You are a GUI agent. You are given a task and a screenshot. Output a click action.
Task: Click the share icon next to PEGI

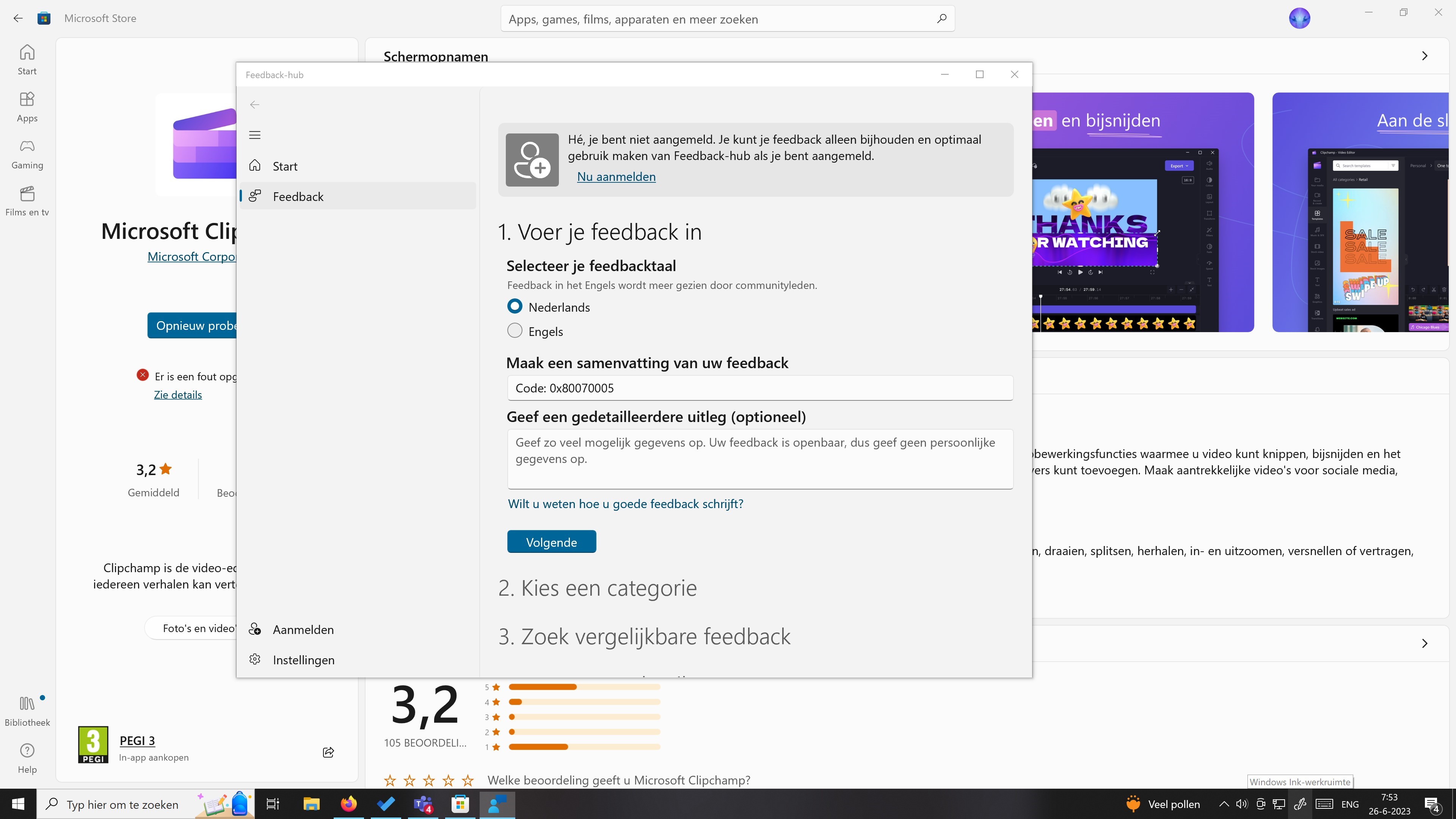tap(328, 752)
